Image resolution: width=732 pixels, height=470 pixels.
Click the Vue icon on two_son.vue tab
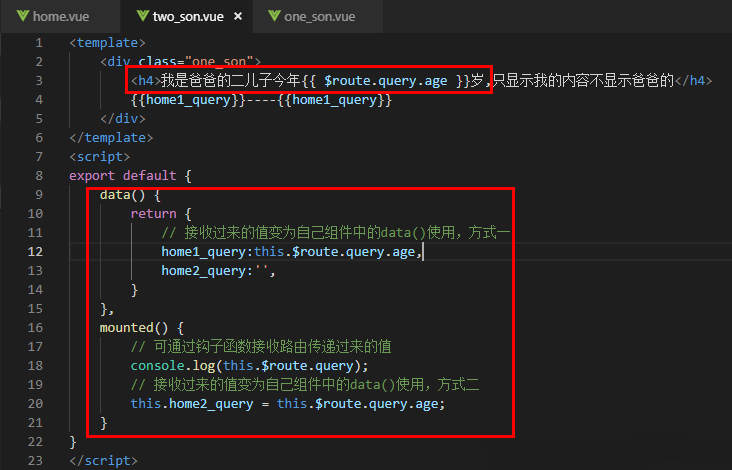tap(143, 16)
